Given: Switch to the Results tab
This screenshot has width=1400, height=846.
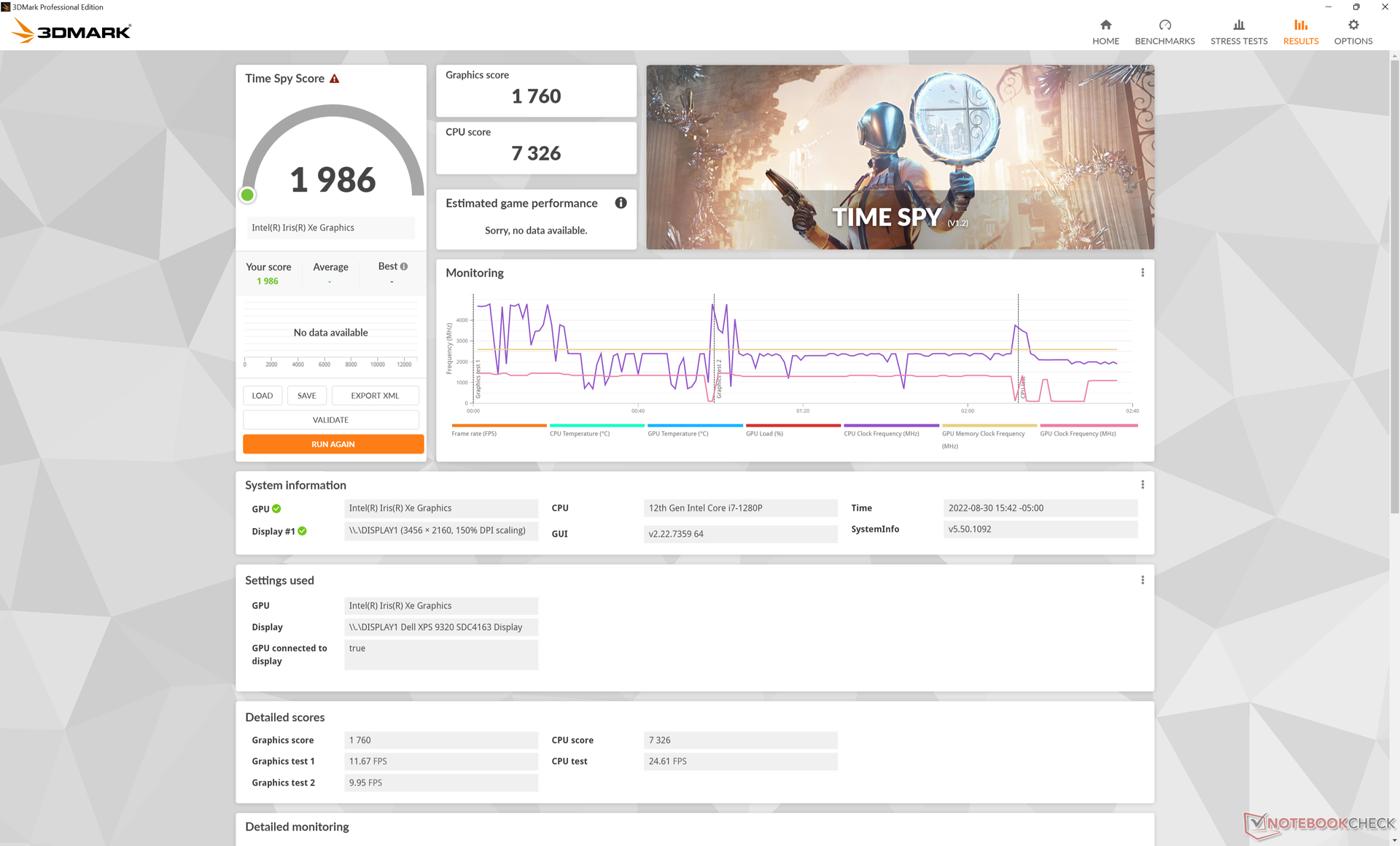Looking at the screenshot, I should tap(1301, 32).
